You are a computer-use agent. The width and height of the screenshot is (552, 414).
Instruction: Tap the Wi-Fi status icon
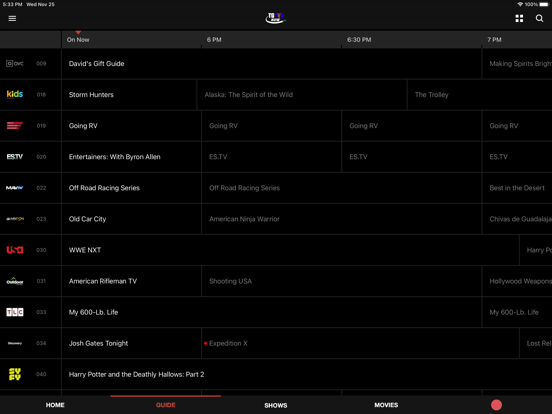click(520, 4)
